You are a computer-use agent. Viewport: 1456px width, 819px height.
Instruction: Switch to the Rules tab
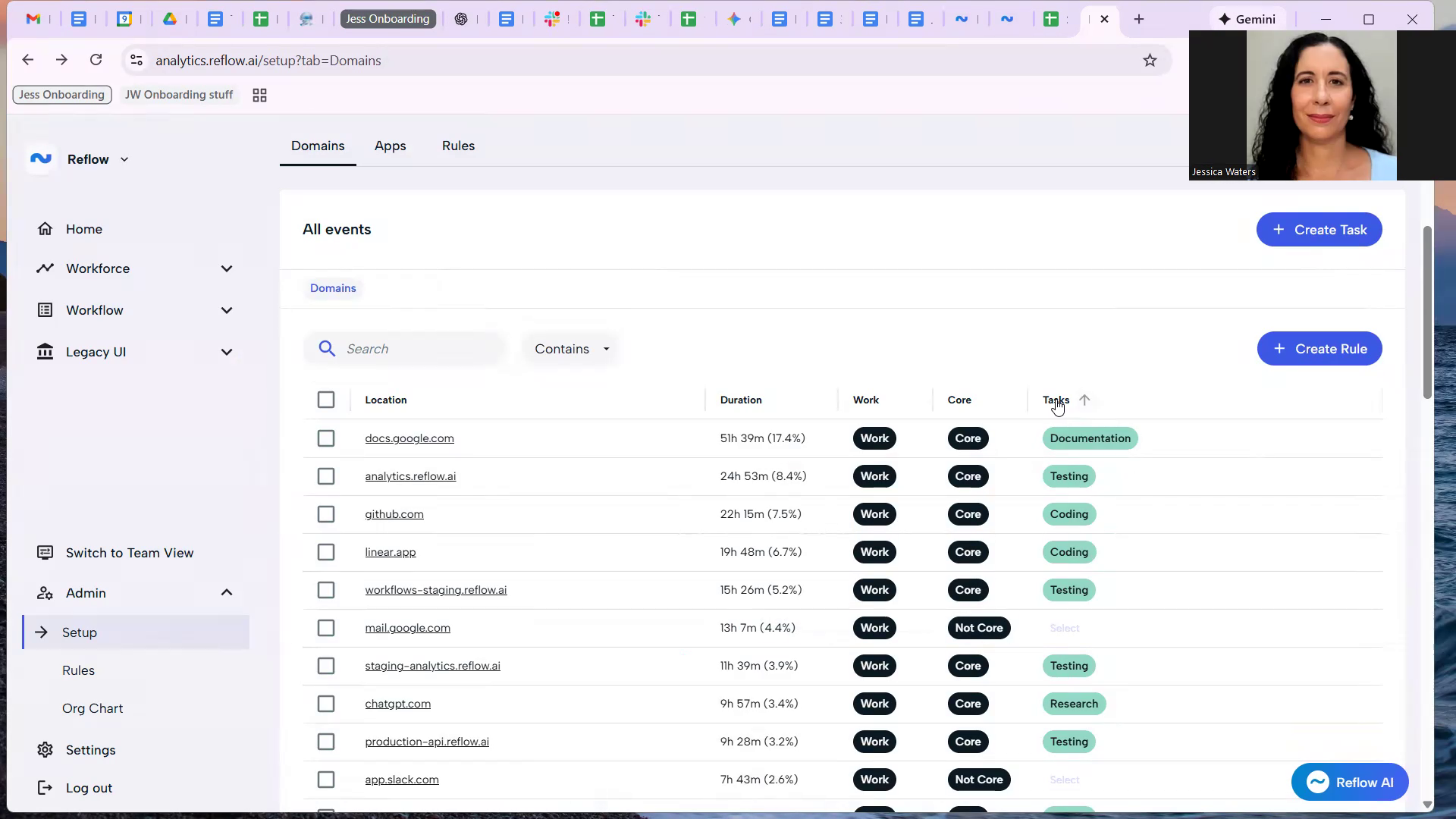coord(458,146)
